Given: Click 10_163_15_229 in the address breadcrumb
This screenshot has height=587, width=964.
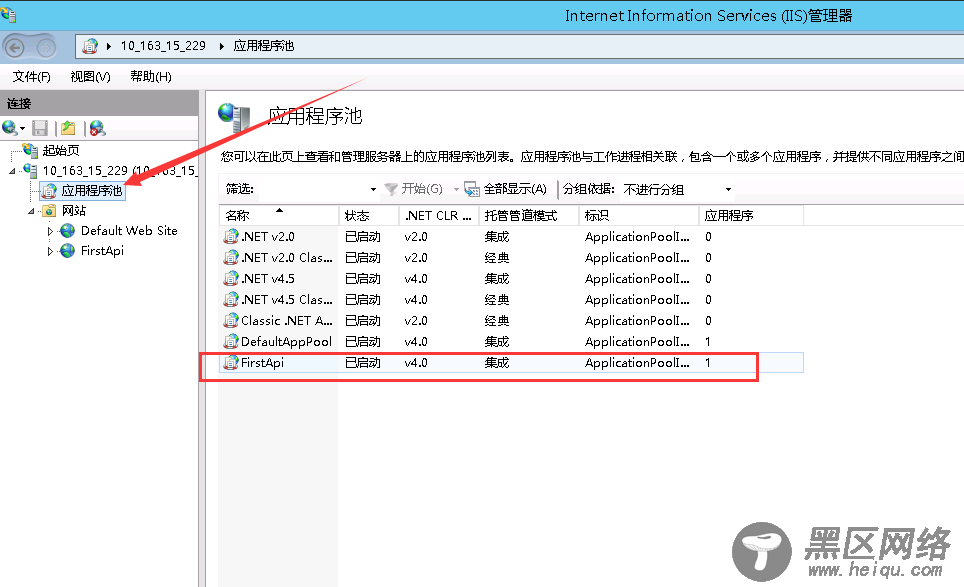Looking at the screenshot, I should pyautogui.click(x=163, y=46).
